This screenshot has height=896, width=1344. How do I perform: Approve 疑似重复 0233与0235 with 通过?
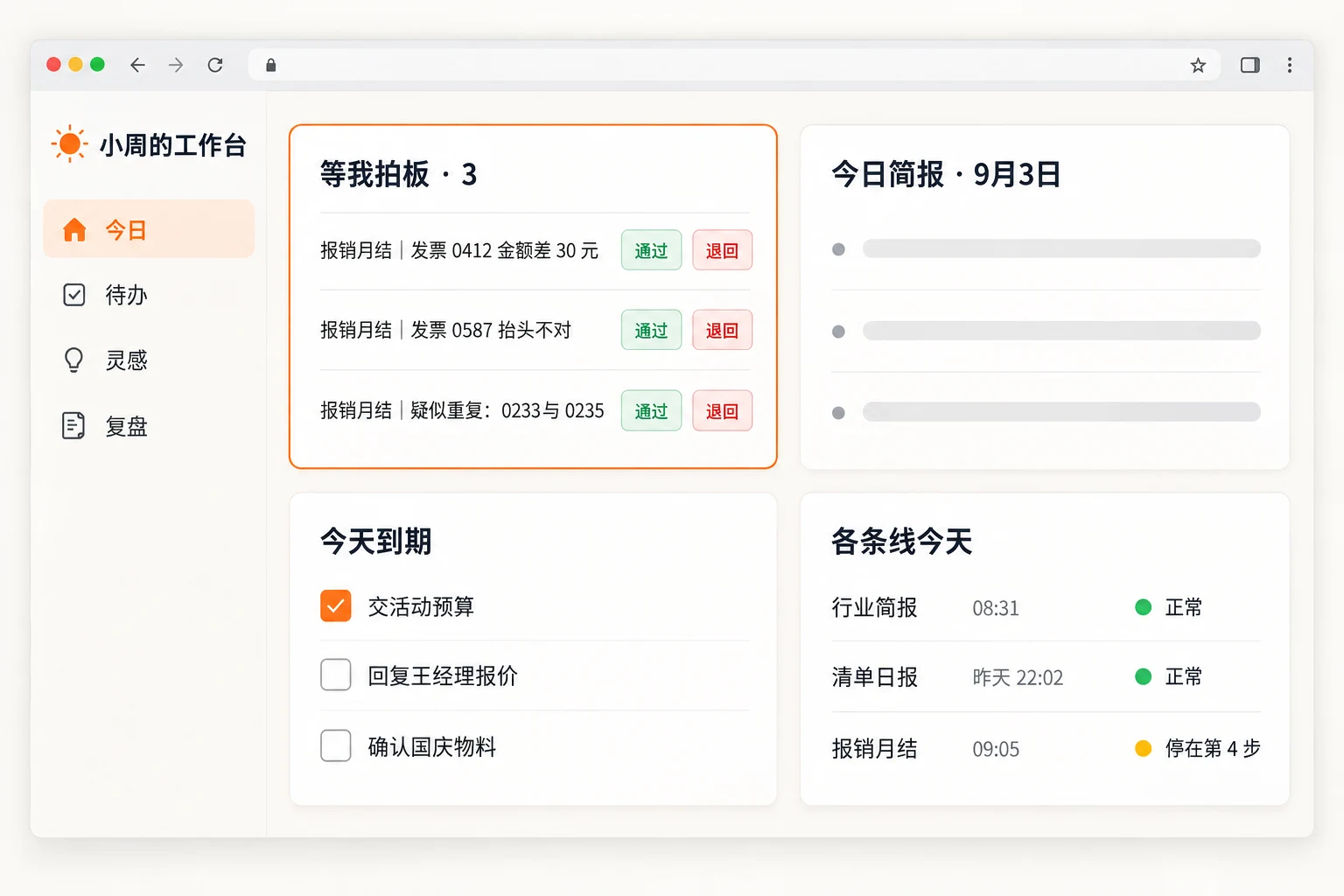(651, 410)
